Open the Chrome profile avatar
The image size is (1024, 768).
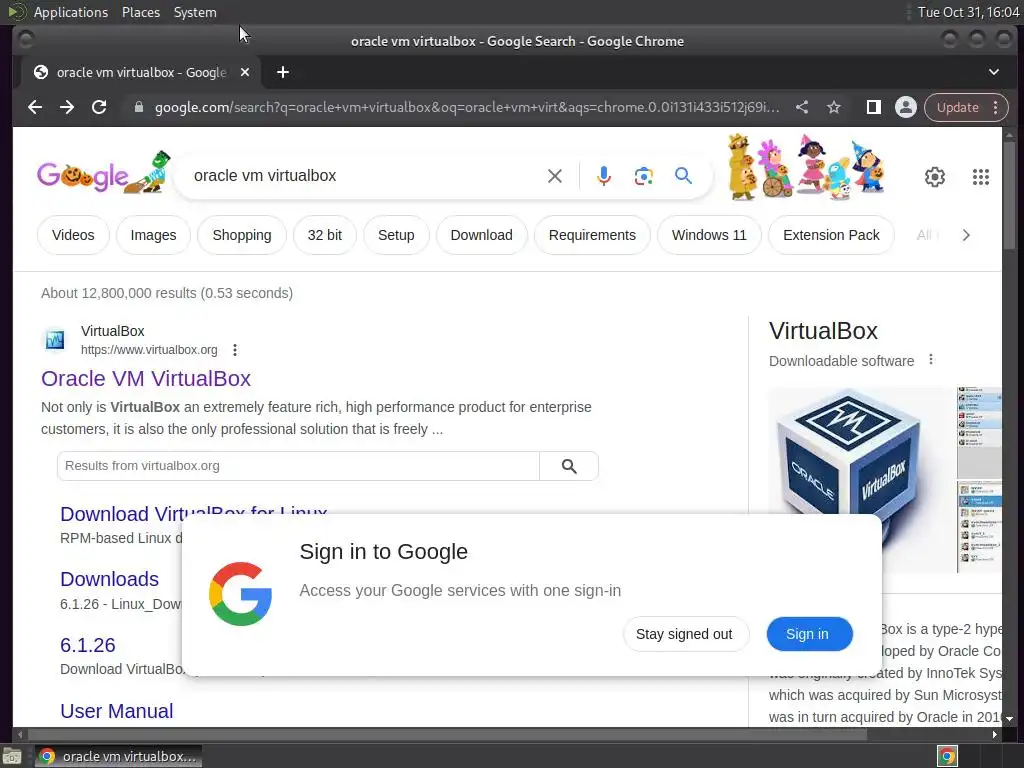[x=906, y=107]
